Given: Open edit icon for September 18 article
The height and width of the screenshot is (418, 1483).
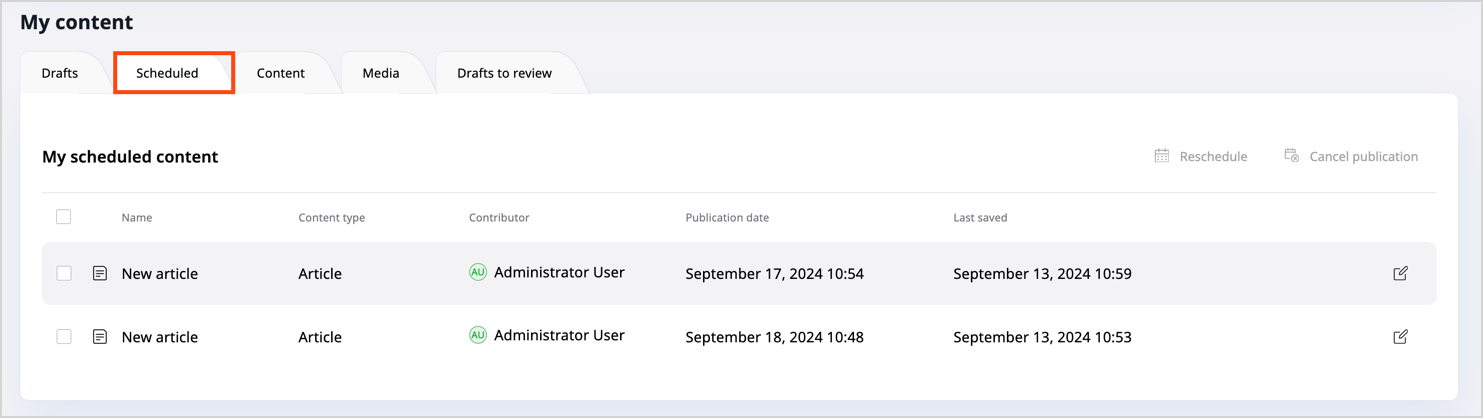Looking at the screenshot, I should coord(1400,337).
